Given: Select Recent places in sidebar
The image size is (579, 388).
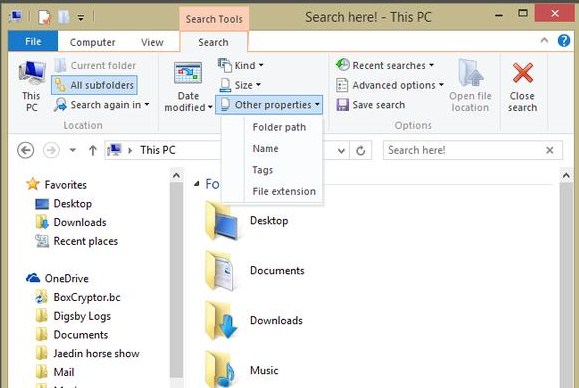Looking at the screenshot, I should 76,241.
